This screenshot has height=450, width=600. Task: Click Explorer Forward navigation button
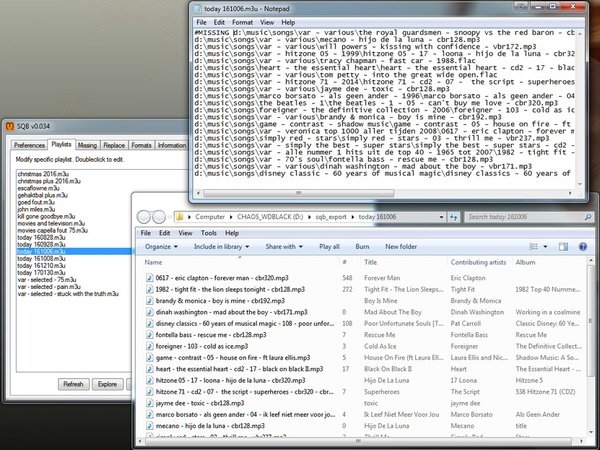(x=159, y=217)
